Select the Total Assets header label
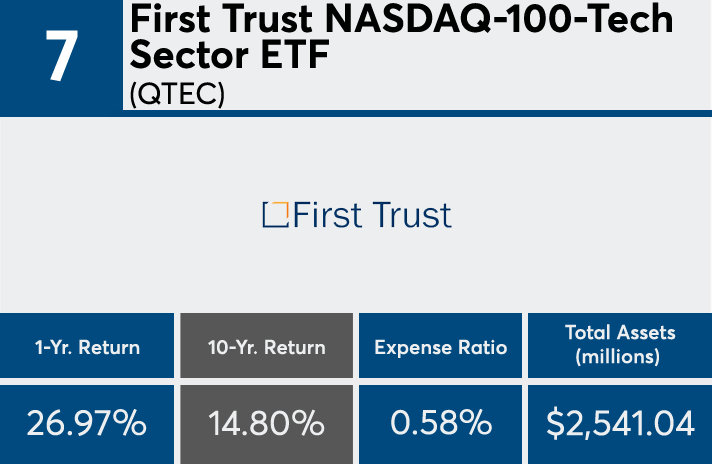The image size is (712, 464). 620,333
